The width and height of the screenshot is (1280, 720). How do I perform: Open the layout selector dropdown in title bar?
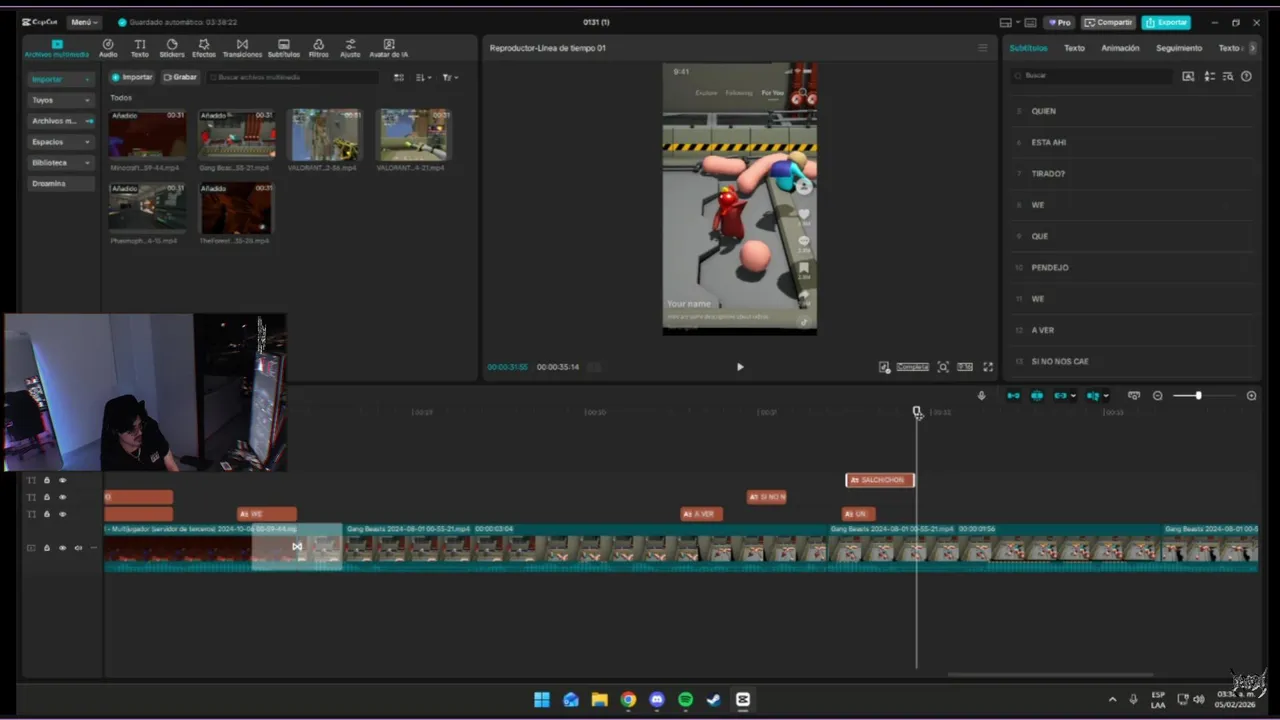pyautogui.click(x=1009, y=22)
